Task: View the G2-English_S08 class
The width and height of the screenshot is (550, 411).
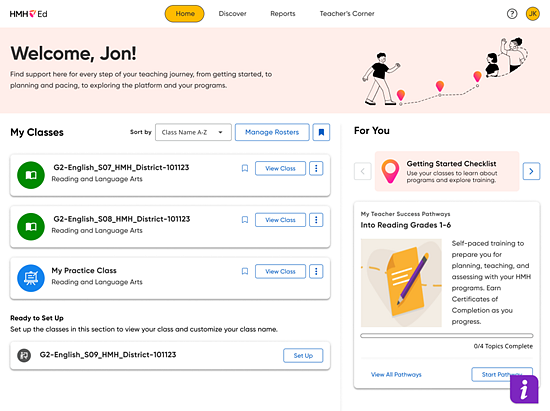Action: coord(280,220)
